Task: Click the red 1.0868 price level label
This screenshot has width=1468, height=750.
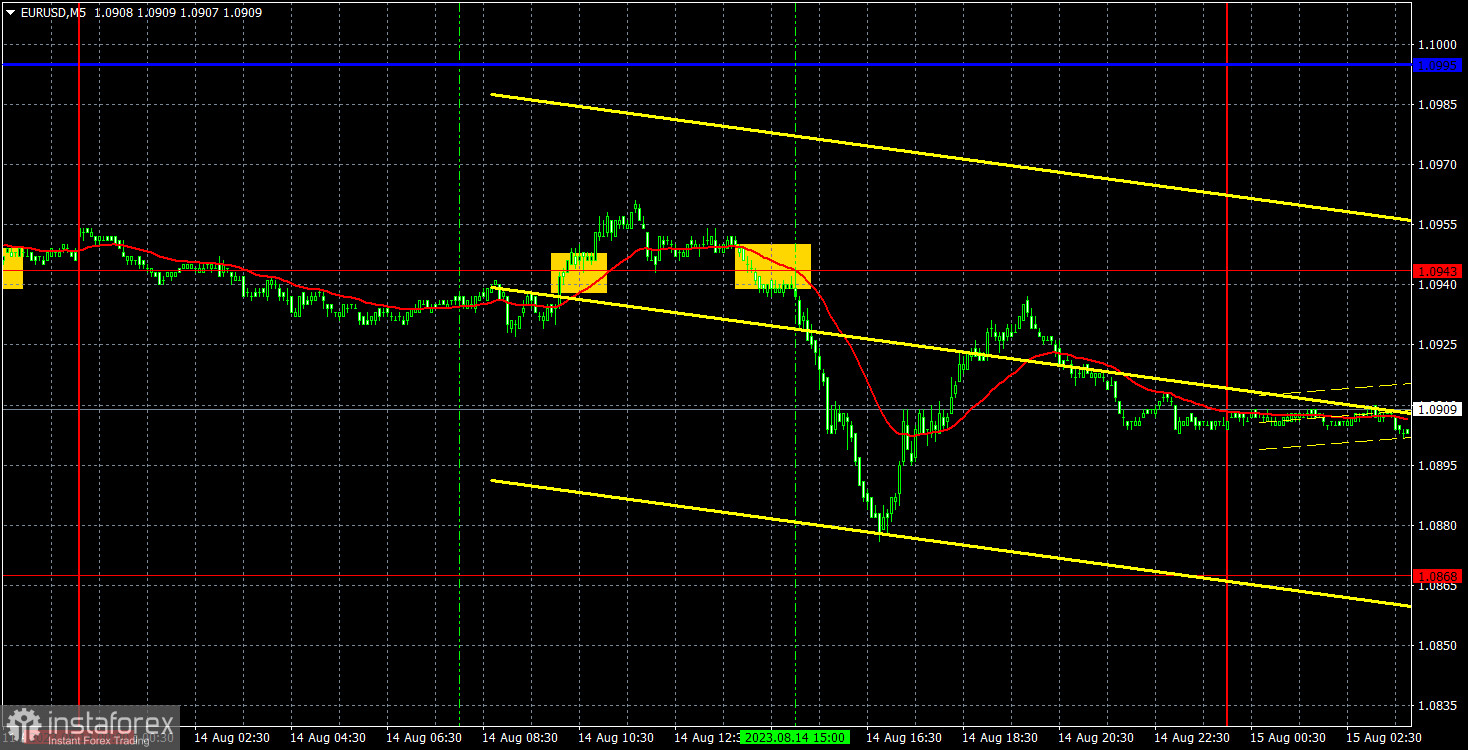Action: click(x=1437, y=576)
